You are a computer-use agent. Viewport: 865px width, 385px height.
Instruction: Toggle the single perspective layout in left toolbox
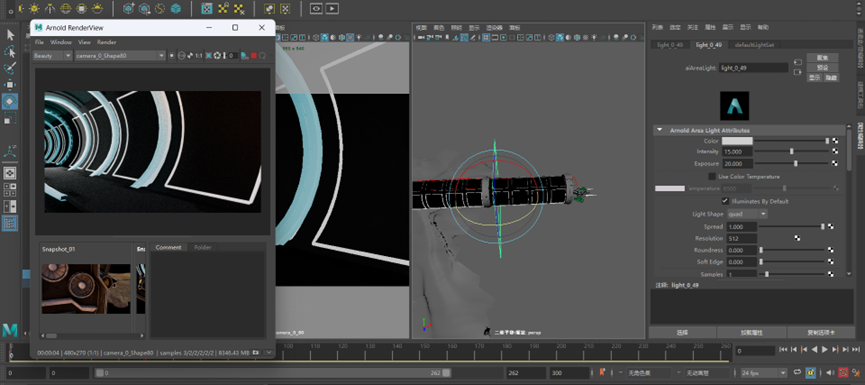[x=10, y=173]
